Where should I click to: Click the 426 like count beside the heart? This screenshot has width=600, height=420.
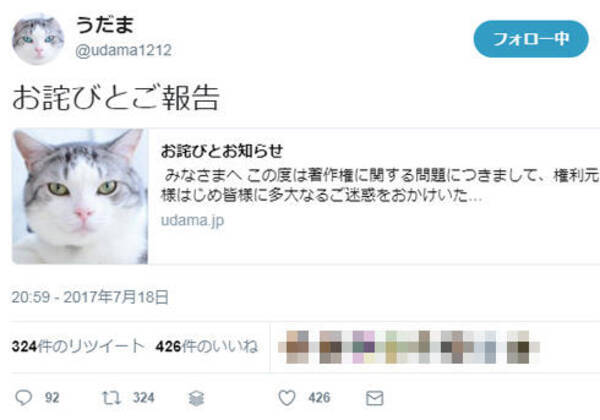point(319,398)
